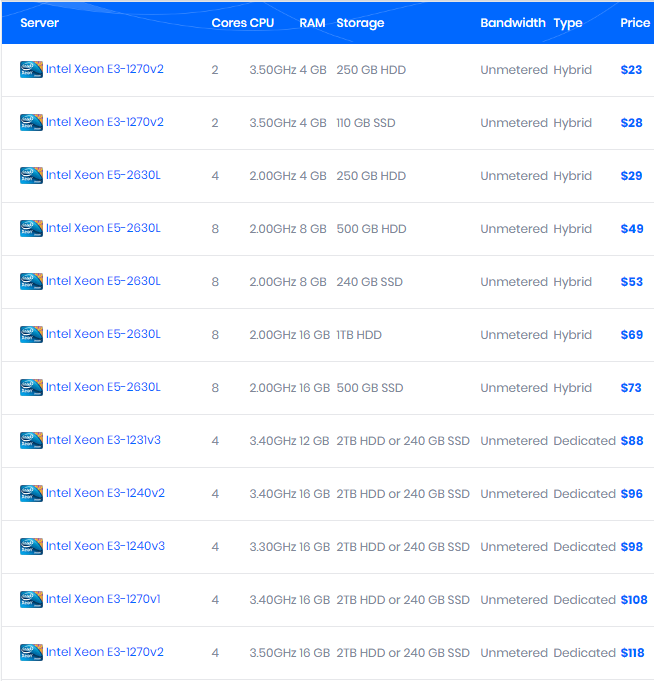
Task: Click the Intel badge next to Xeon E3-1231v3
Action: pyautogui.click(x=31, y=441)
